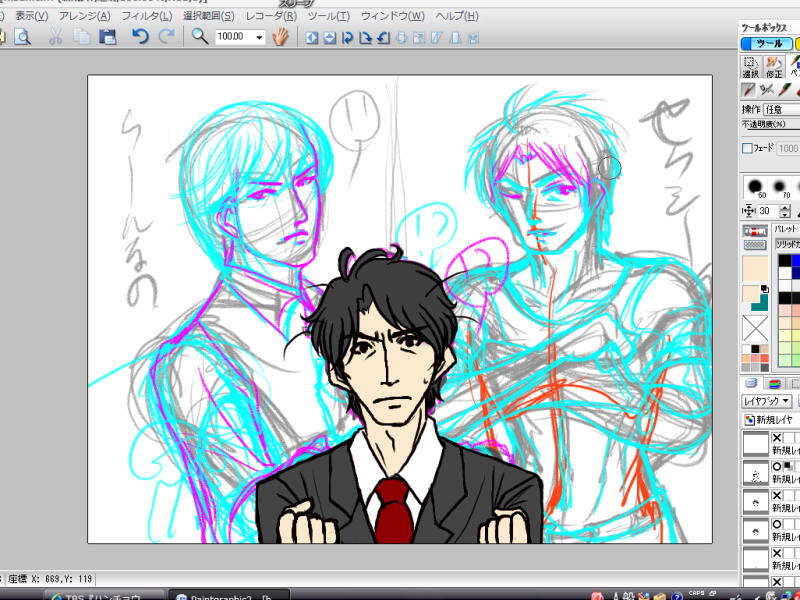Screen dimensions: 800x600
Task: Toggle the O visibility mark of the second layer
Action: 777,466
